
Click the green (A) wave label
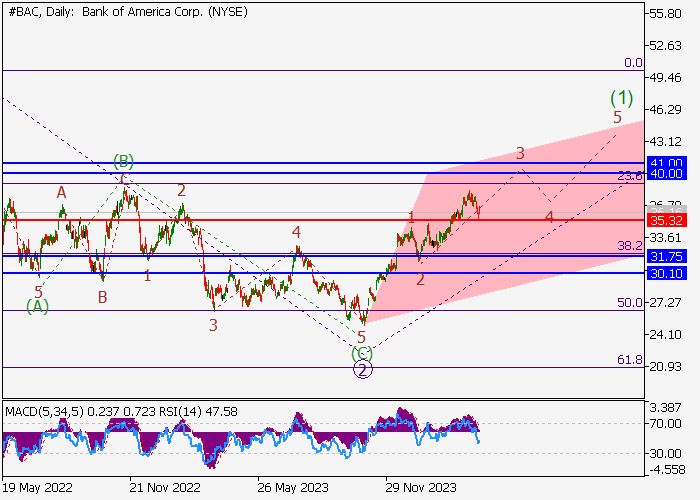click(x=38, y=306)
